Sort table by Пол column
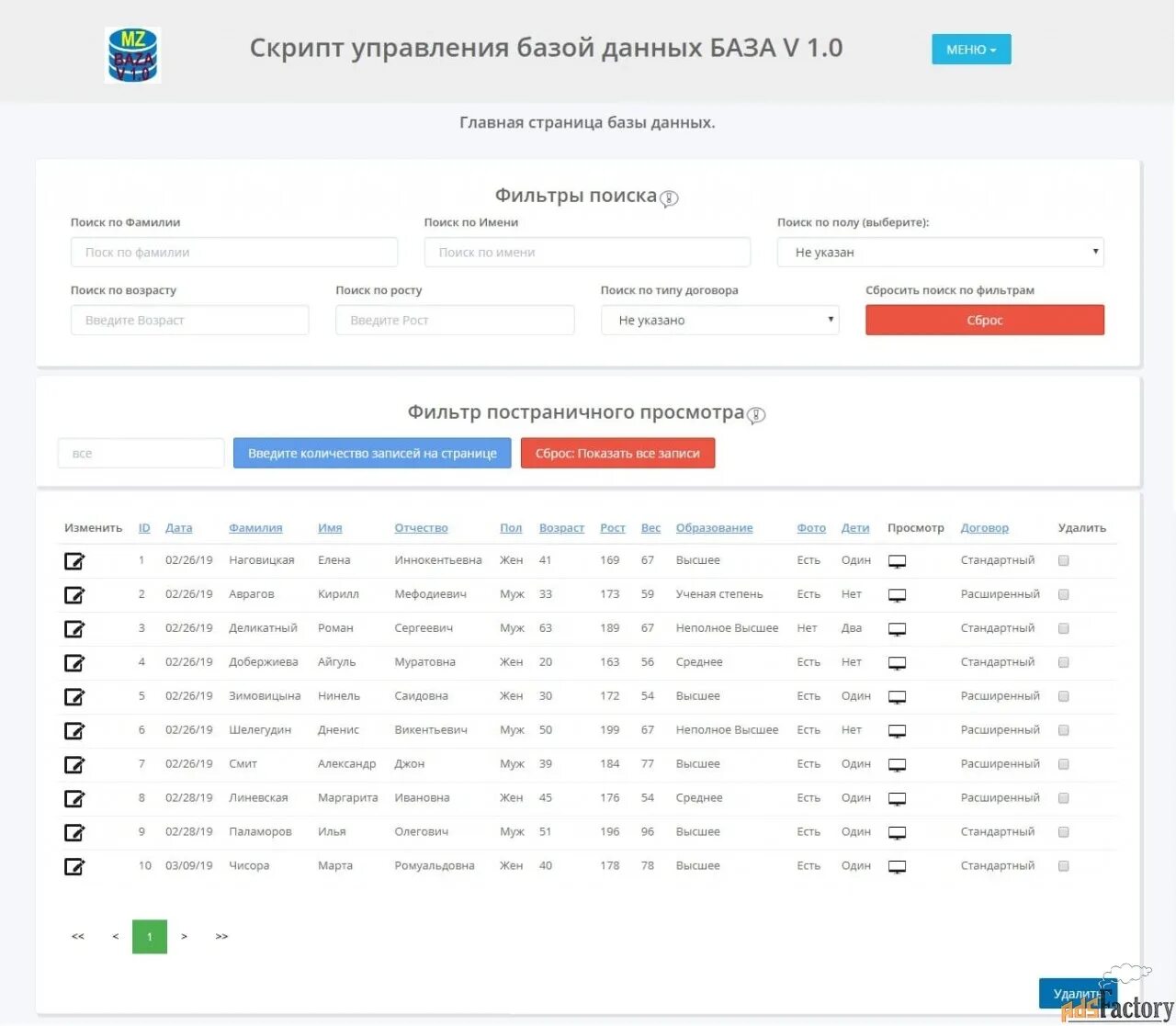Image resolution: width=1176 pixels, height=1026 pixels. (x=511, y=528)
